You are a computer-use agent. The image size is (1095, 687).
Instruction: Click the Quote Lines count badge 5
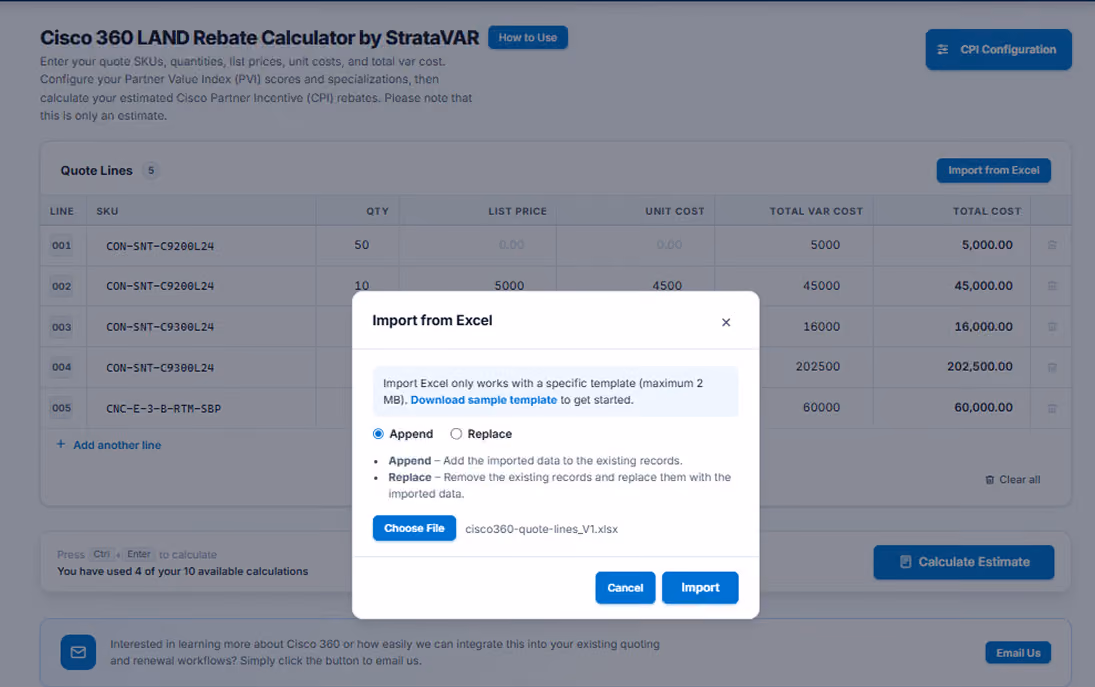tap(151, 170)
